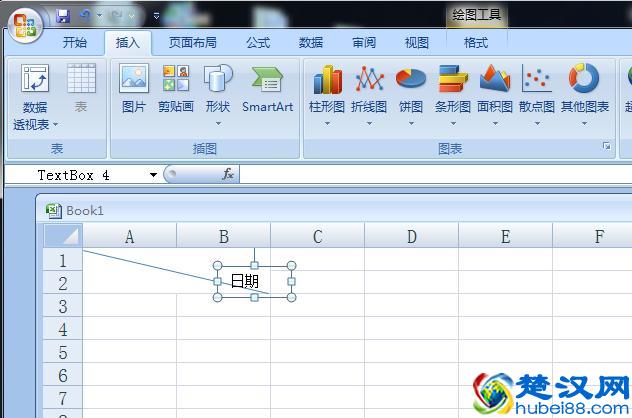Open the Office button menu
The image size is (632, 418).
click(x=25, y=25)
